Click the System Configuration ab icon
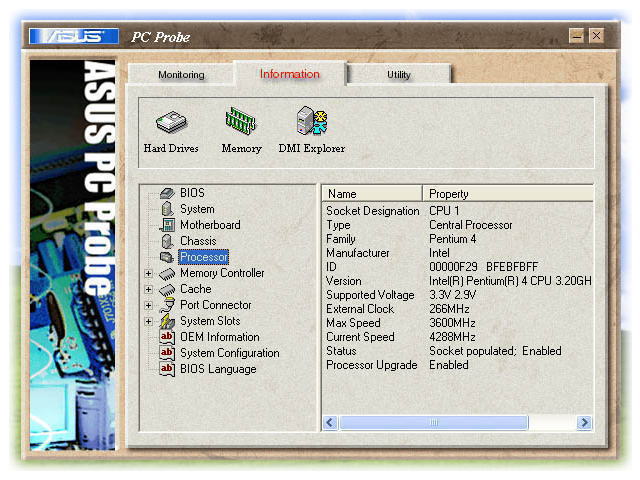This screenshot has height=480, width=640. (167, 353)
